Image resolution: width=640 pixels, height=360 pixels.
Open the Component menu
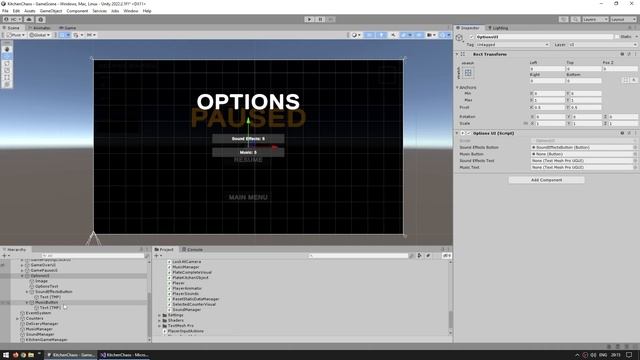pos(77,11)
